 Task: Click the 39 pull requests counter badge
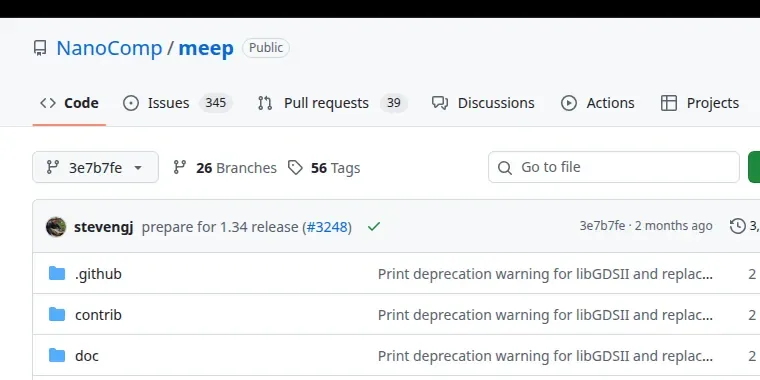[x=394, y=103]
